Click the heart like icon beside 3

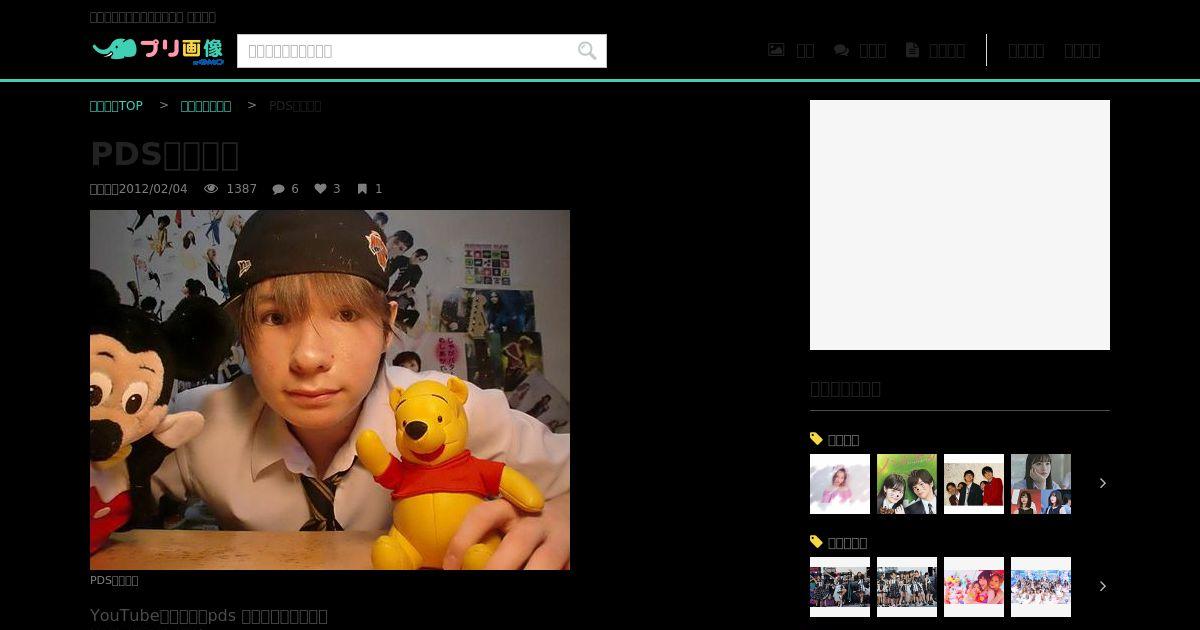320,189
